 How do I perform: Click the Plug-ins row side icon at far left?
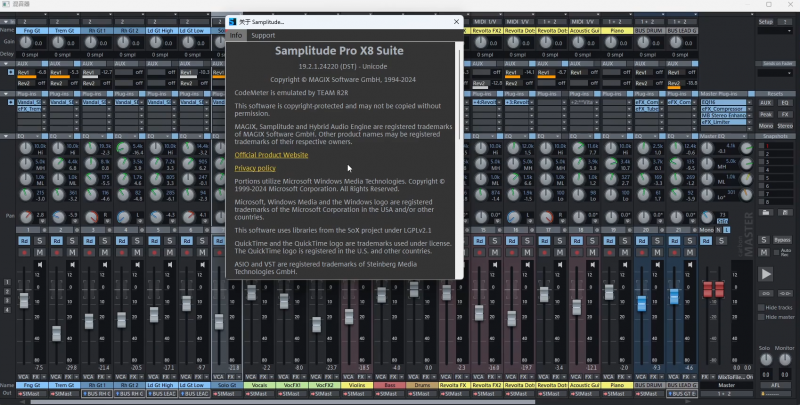click(11, 102)
